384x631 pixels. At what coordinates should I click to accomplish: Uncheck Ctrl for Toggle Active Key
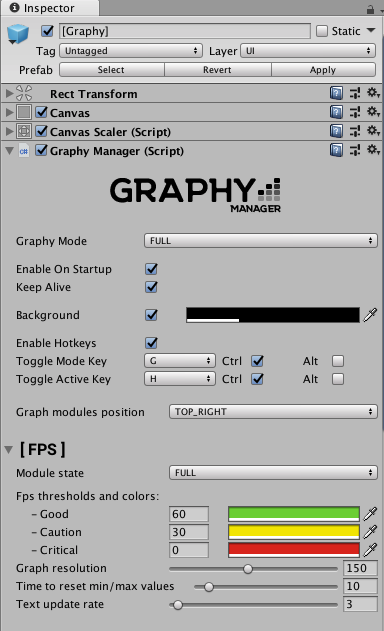pyautogui.click(x=257, y=379)
